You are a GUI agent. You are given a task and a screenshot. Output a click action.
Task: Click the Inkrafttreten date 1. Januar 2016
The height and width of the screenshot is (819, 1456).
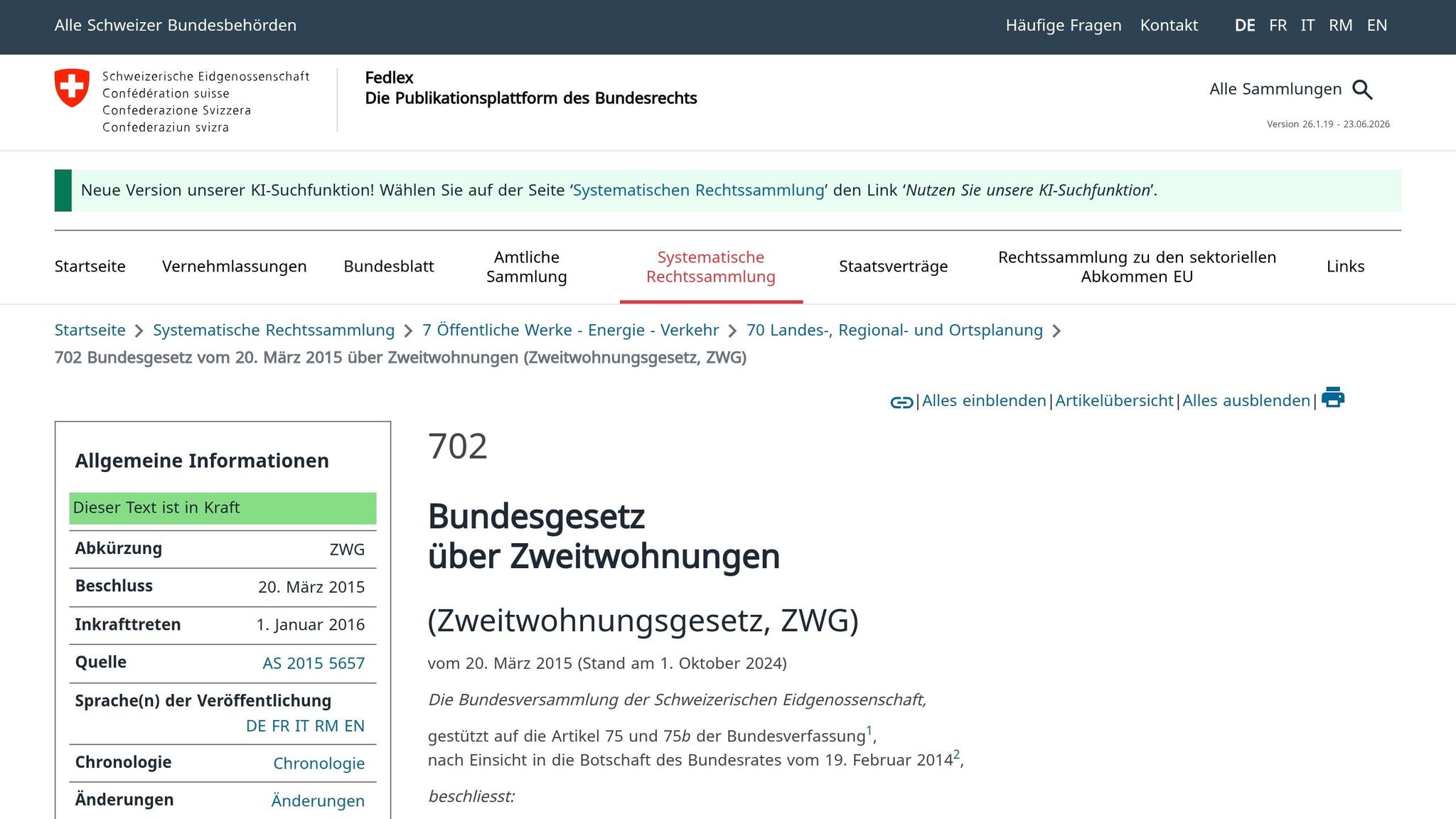click(x=311, y=626)
